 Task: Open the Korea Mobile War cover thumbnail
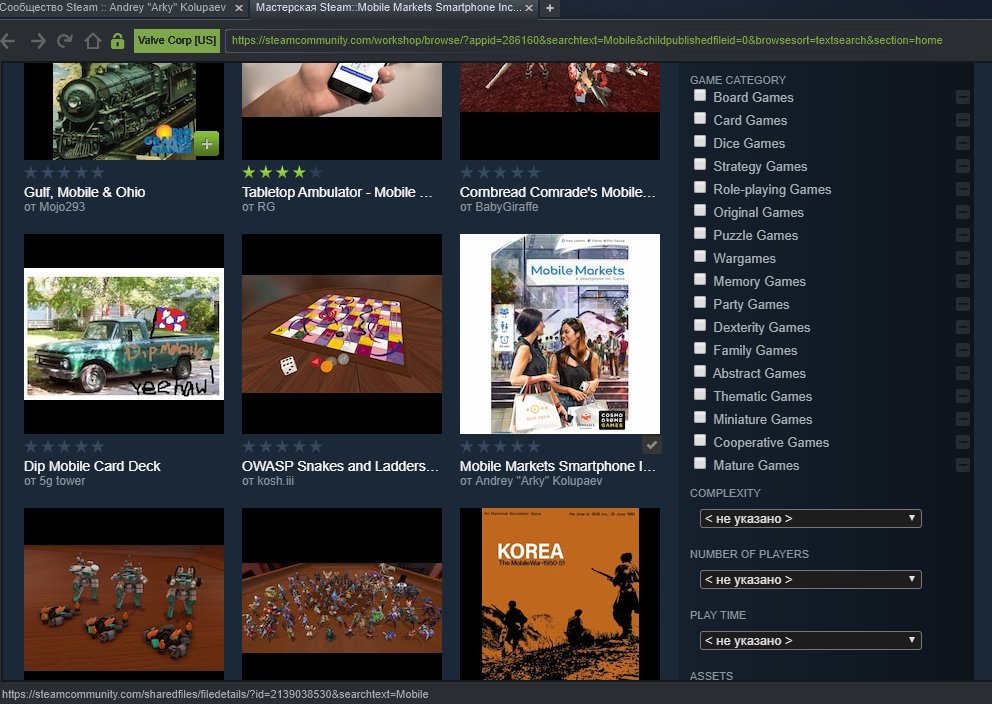coord(560,594)
